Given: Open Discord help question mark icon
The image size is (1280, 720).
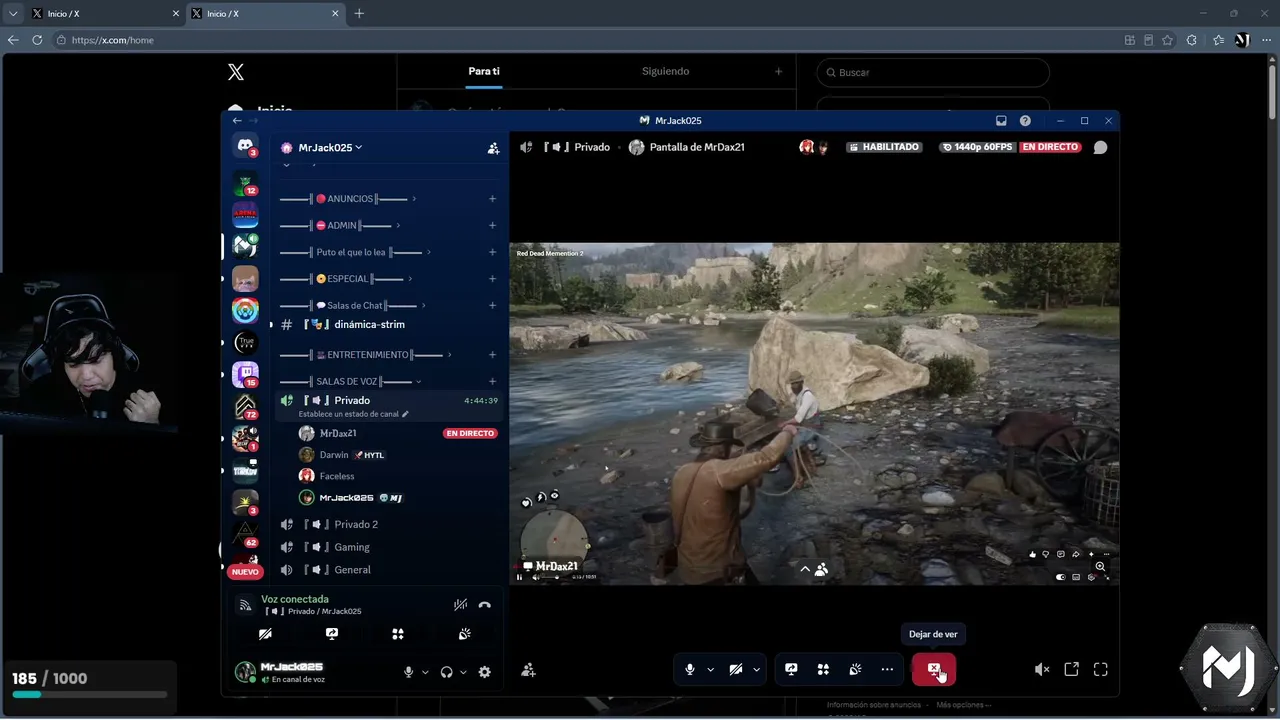Looking at the screenshot, I should tap(1025, 121).
